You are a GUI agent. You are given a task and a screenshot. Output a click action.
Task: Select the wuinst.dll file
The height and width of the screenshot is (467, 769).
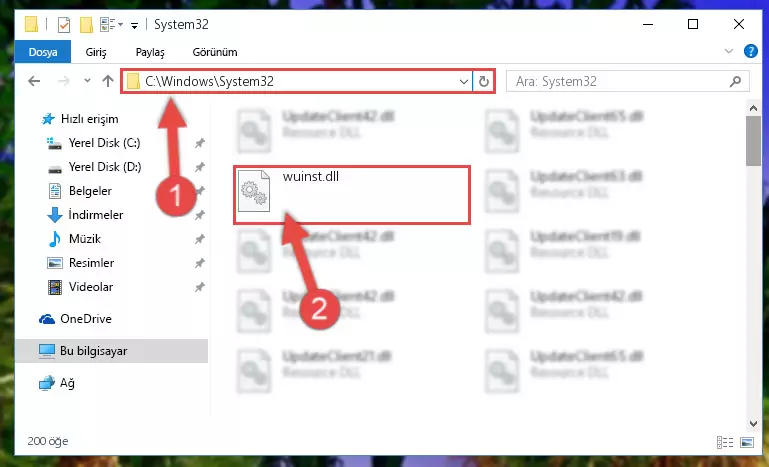pyautogui.click(x=352, y=195)
